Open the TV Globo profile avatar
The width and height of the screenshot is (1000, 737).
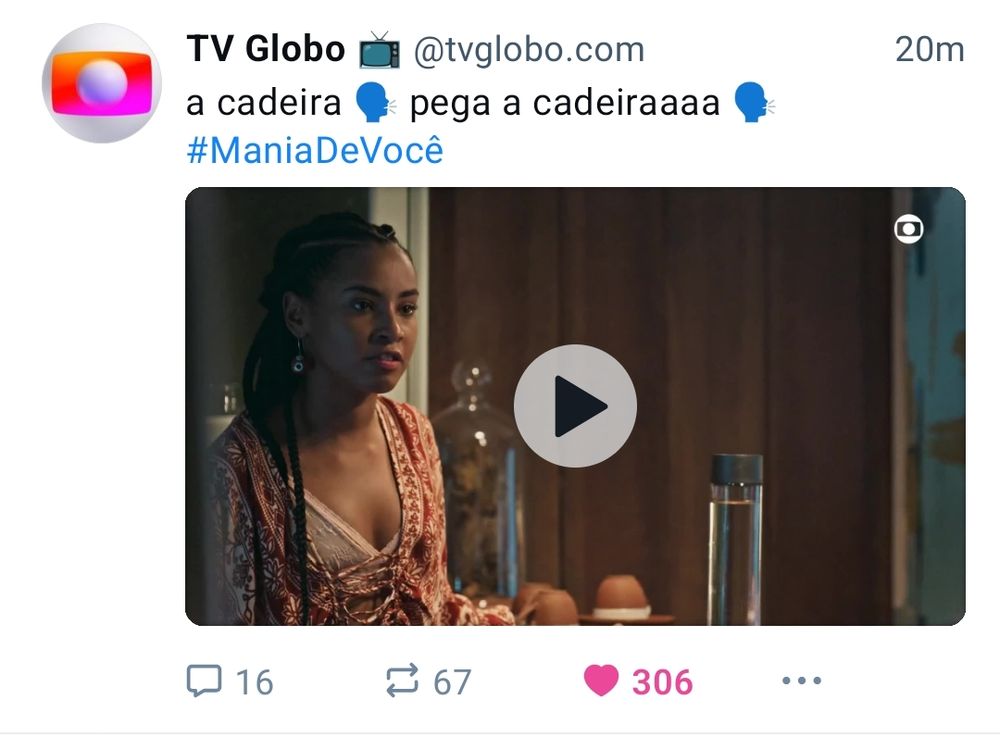coord(101,84)
